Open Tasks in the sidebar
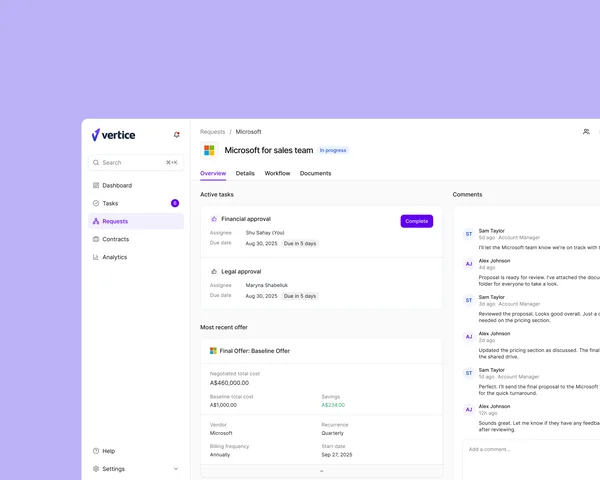This screenshot has width=600, height=480. (x=136, y=203)
